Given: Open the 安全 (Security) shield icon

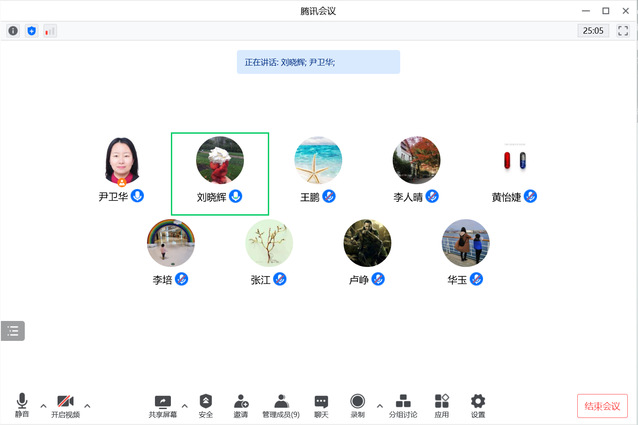Looking at the screenshot, I should coord(205,402).
